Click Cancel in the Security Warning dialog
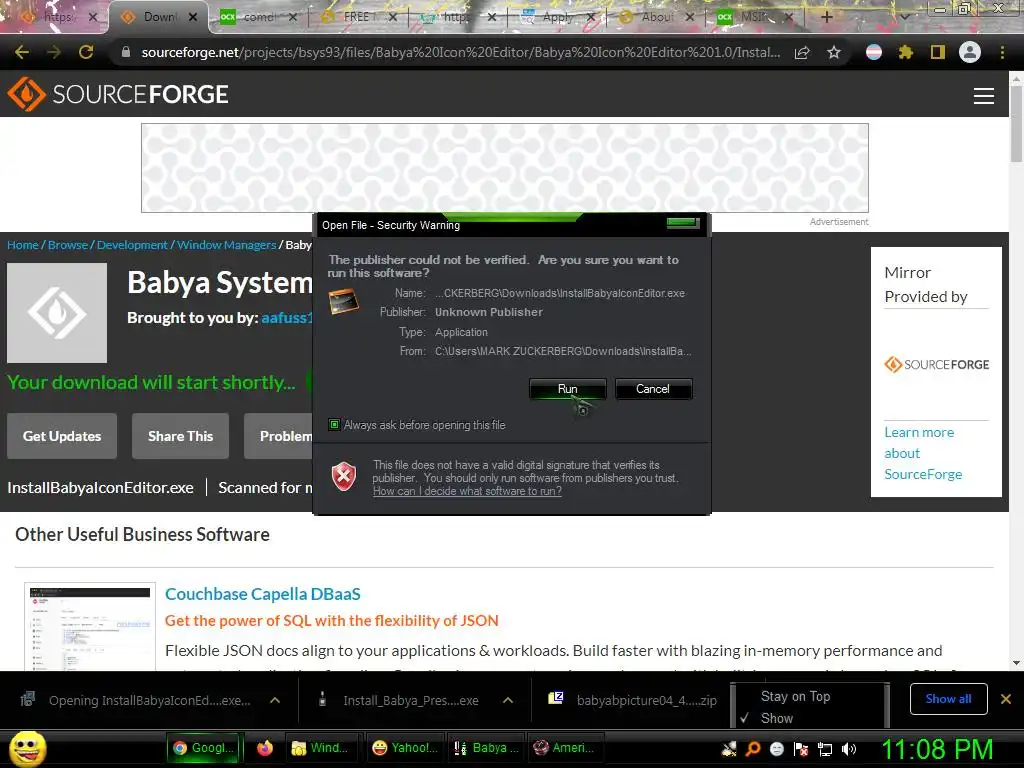Viewport: 1024px width, 768px height. tap(653, 389)
